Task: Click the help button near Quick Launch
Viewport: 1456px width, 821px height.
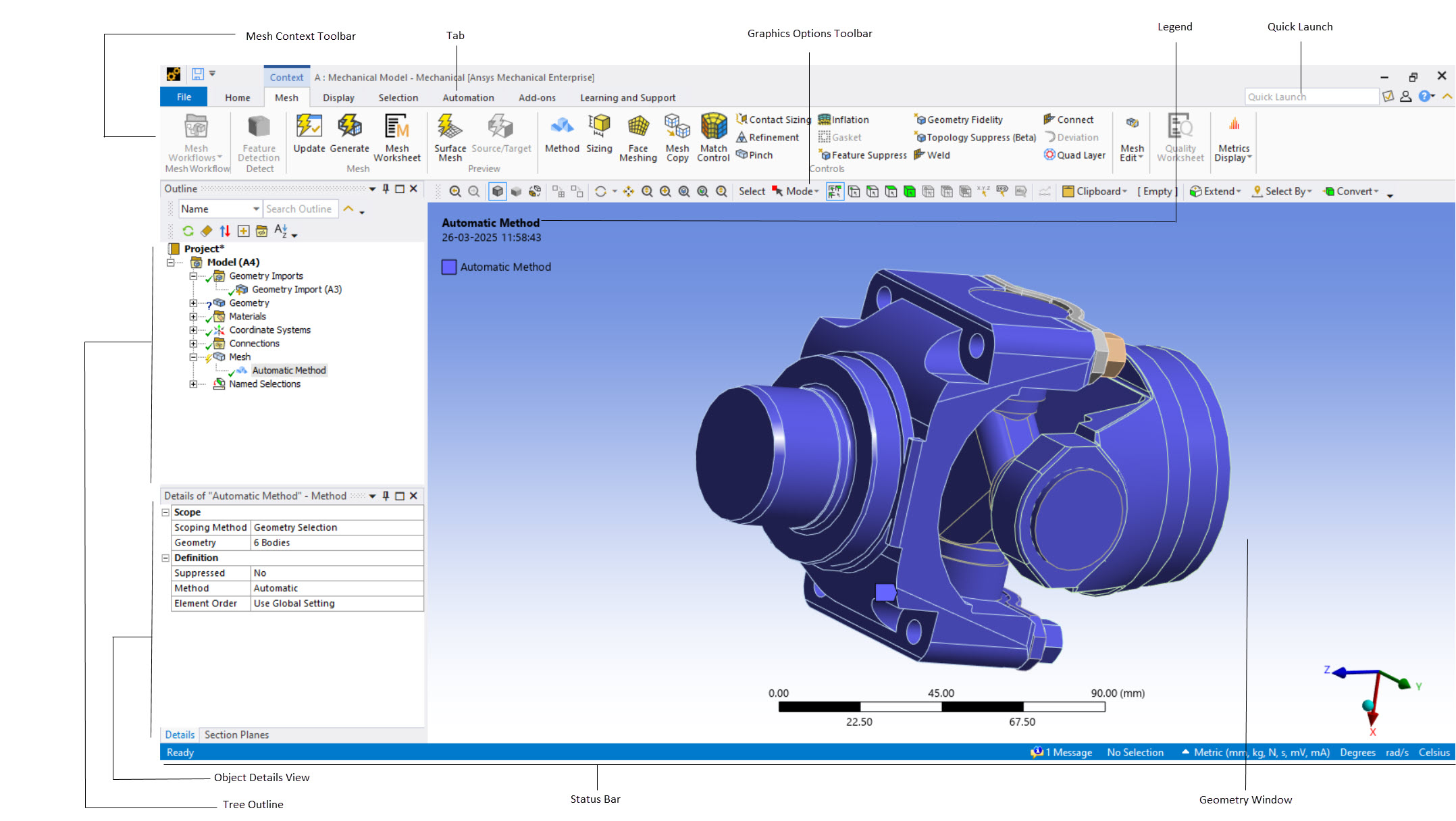Action: click(1426, 97)
